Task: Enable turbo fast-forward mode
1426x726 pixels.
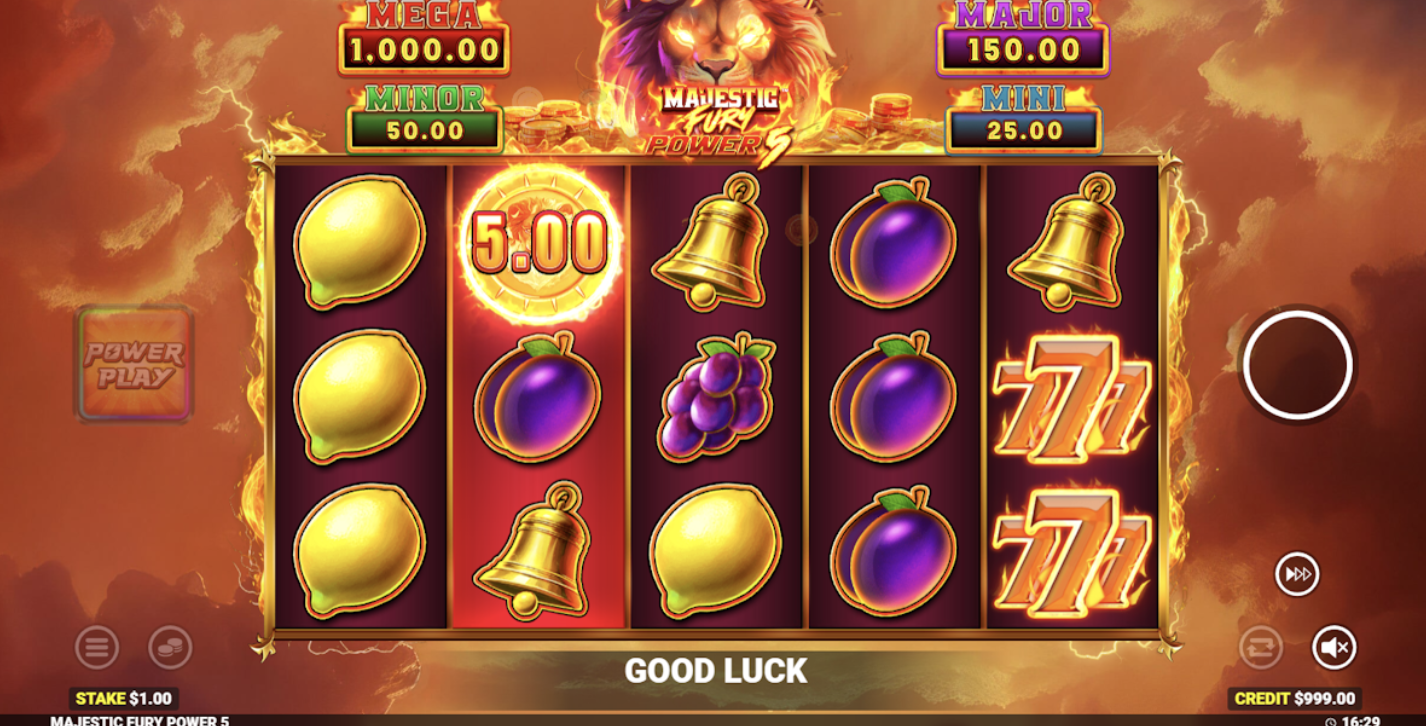Action: [1297, 574]
